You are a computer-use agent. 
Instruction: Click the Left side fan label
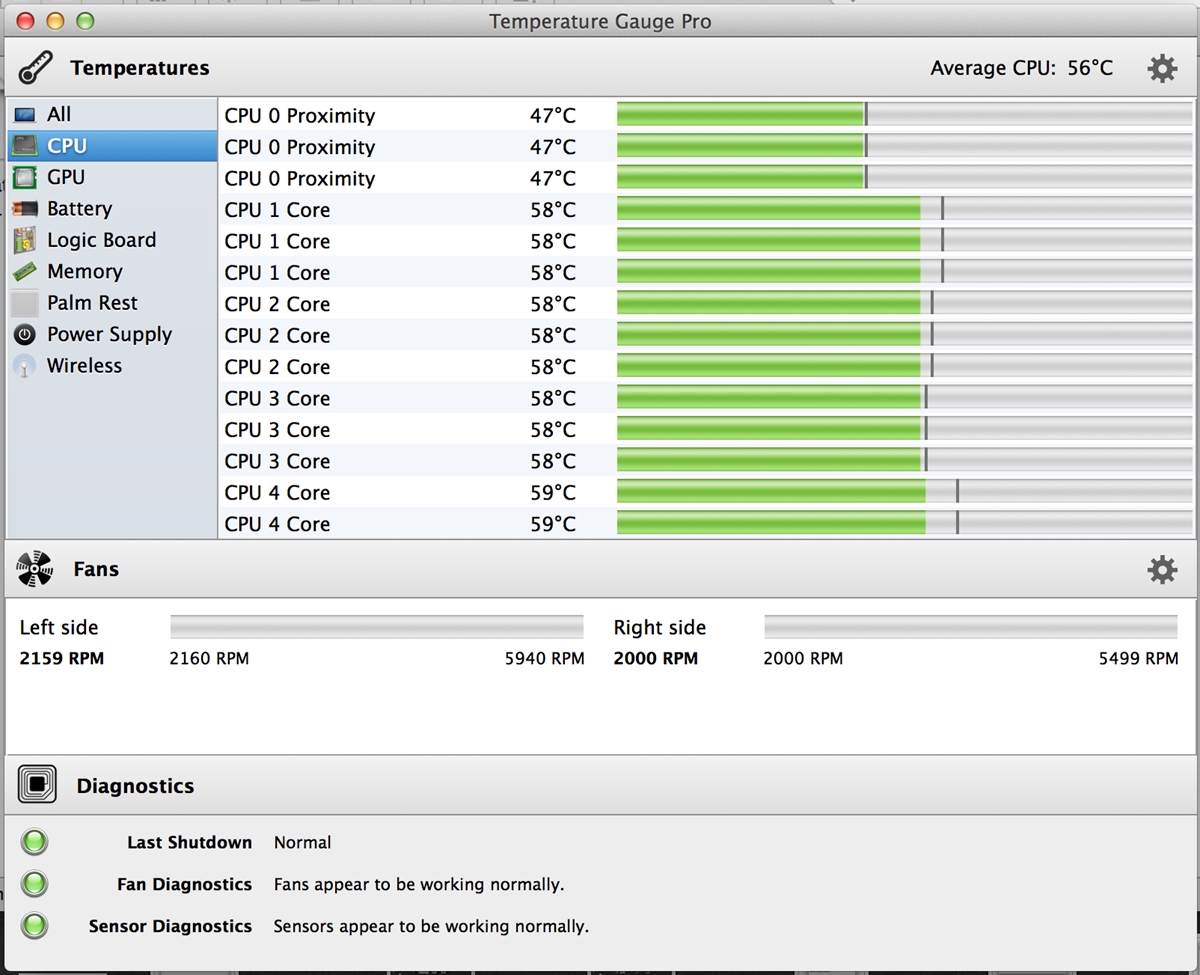[x=59, y=628]
